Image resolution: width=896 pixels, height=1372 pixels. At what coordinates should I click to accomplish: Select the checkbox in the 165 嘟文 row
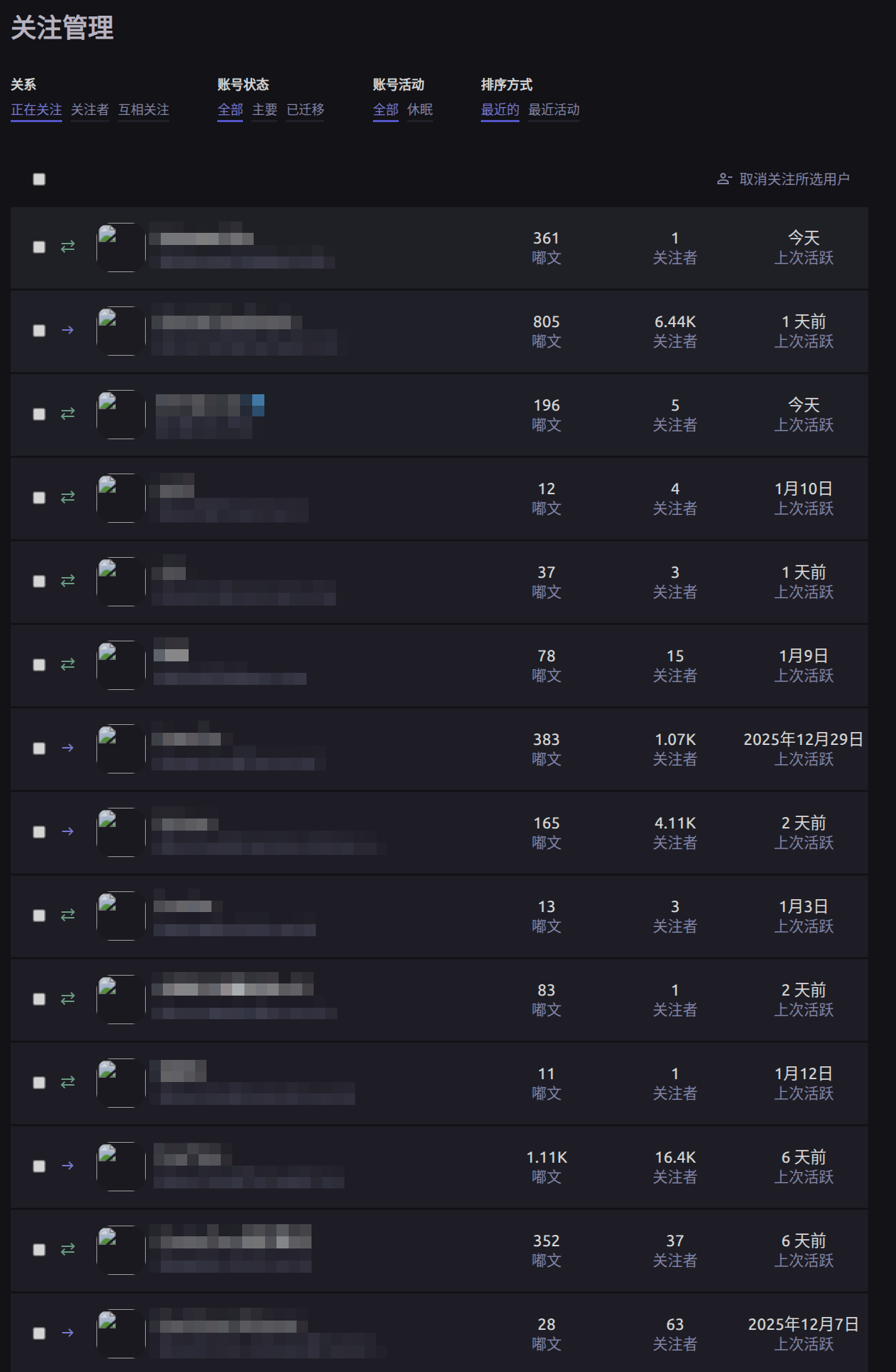coord(39,832)
